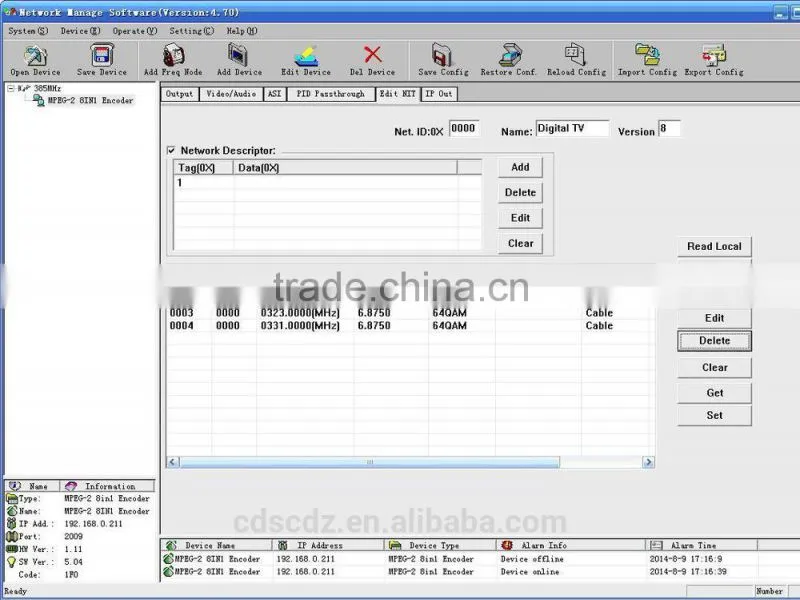Switch to the ASI tab

(274, 94)
